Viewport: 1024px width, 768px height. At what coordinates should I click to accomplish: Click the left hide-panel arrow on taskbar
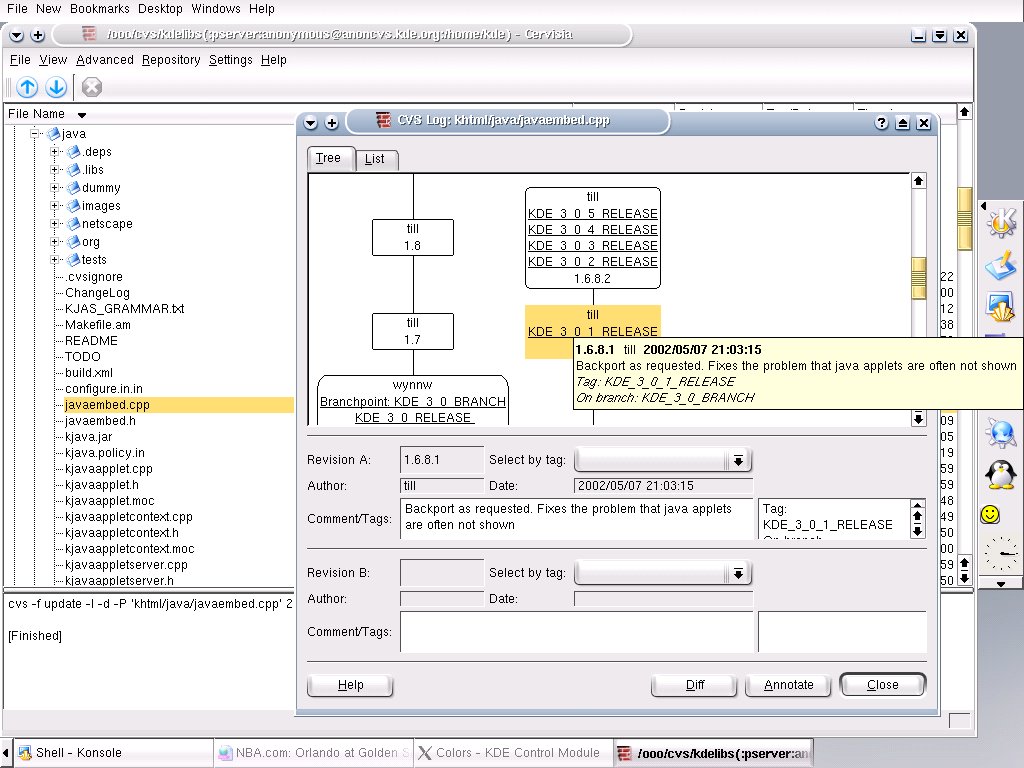point(6,752)
